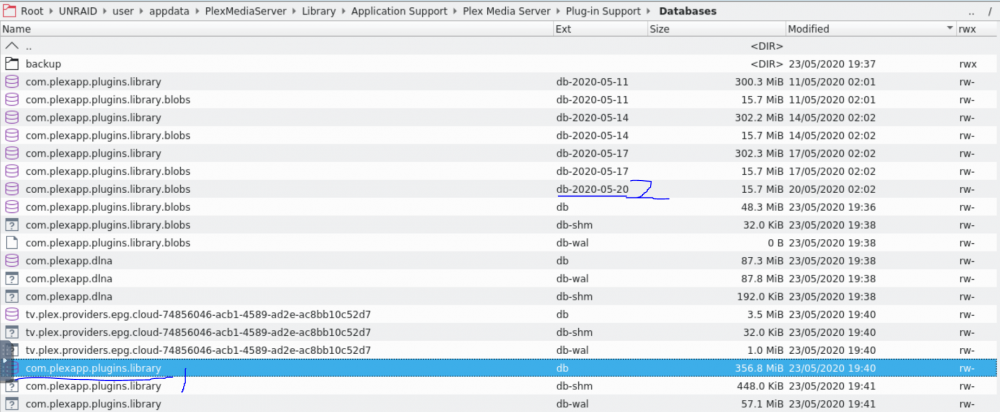
Task: Go to PlexMediaServer breadcrumb folder
Action: pos(246,11)
